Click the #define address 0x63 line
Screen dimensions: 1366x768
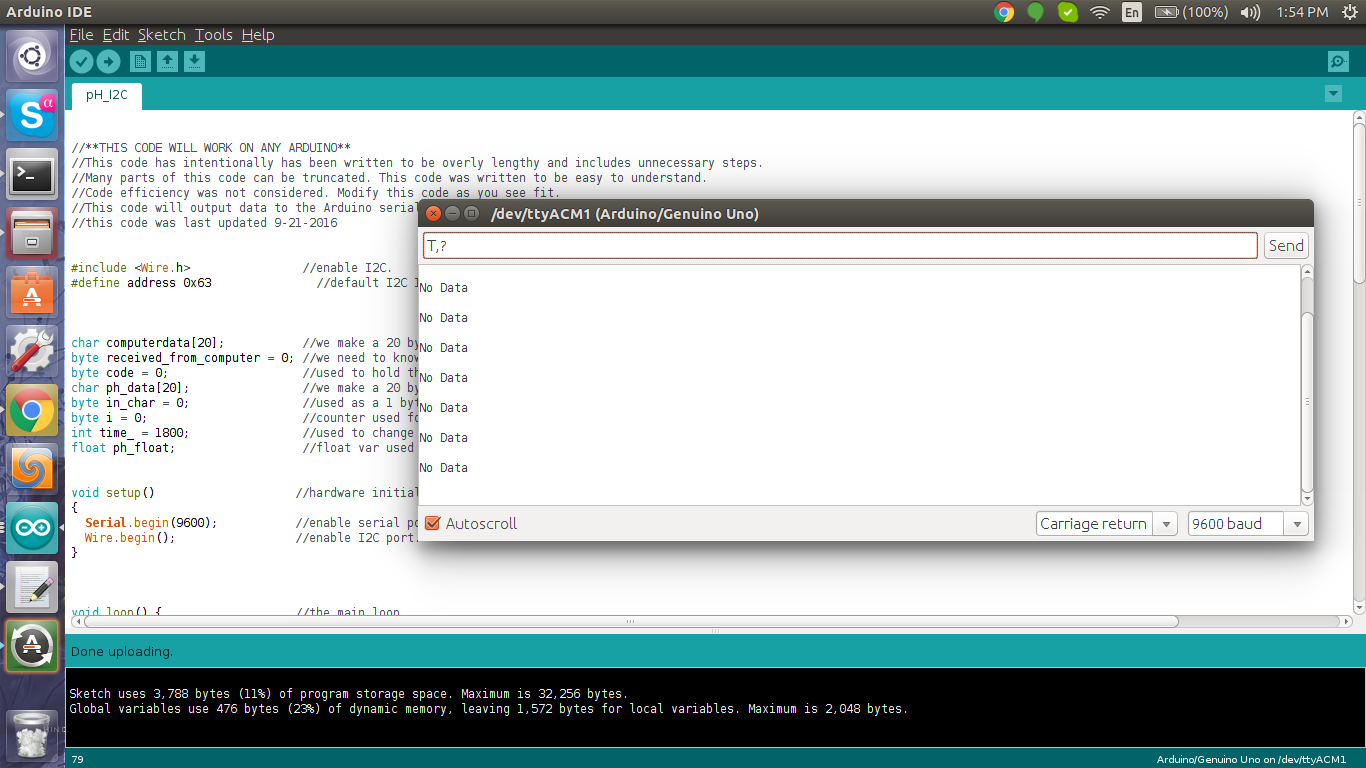[141, 283]
